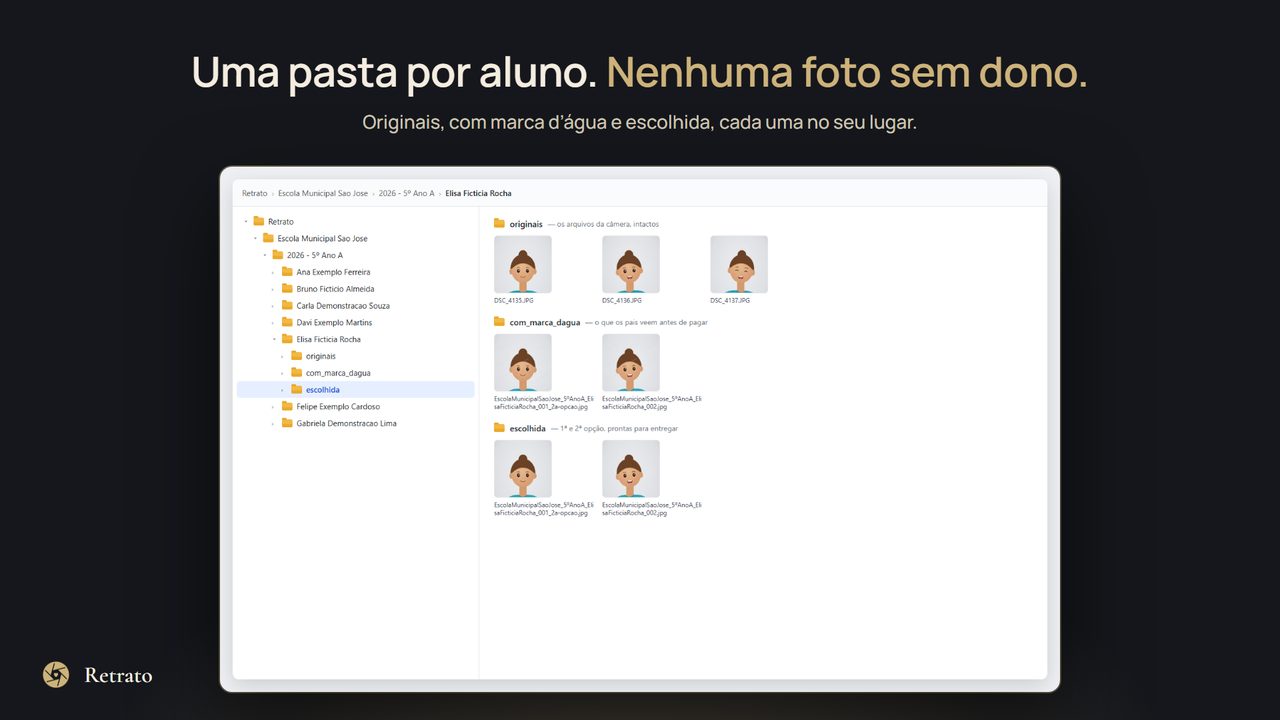1280x720 pixels.
Task: Click the folder icon for 2026 - 5º Ano A in the tree
Action: 278,255
